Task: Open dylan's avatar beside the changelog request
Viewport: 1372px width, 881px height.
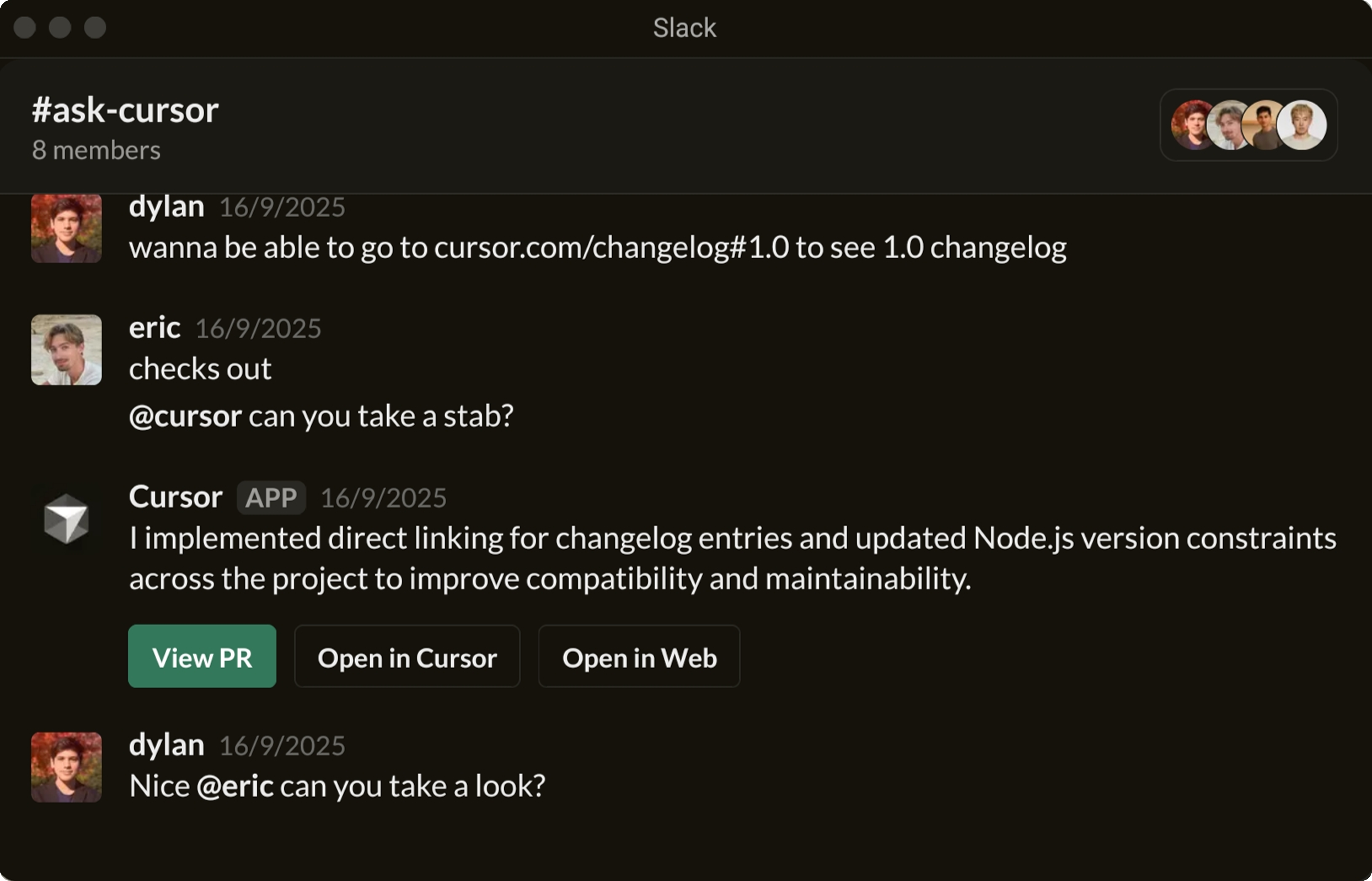Action: tap(66, 228)
